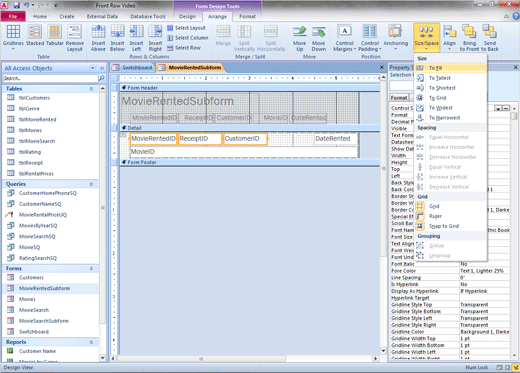This screenshot has width=520, height=373.
Task: Click the Form Header section bar
Action: coord(250,88)
